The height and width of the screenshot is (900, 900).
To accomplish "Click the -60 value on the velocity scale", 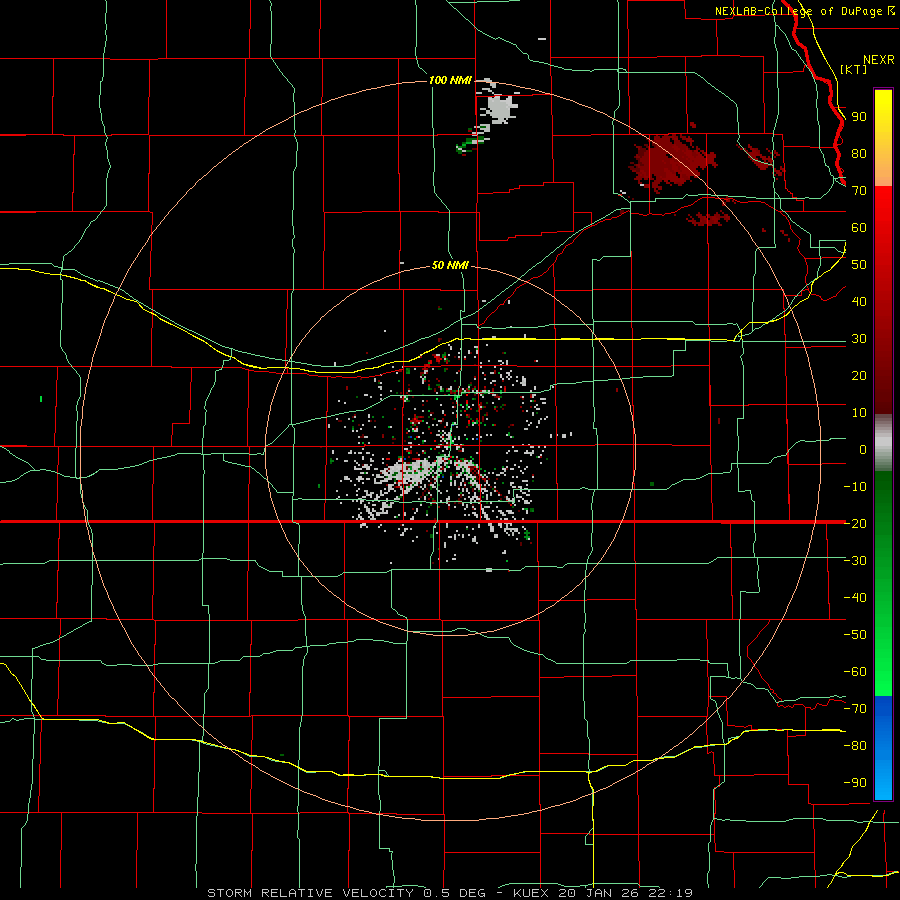I will 855,672.
